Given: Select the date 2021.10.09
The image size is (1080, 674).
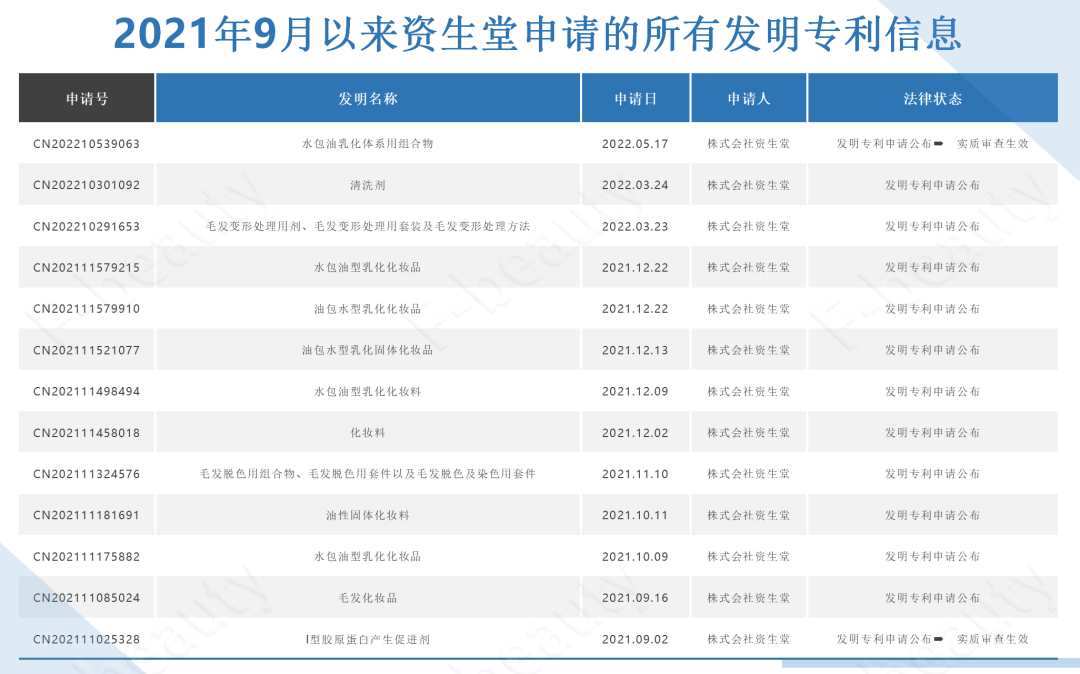Looking at the screenshot, I should tap(635, 557).
